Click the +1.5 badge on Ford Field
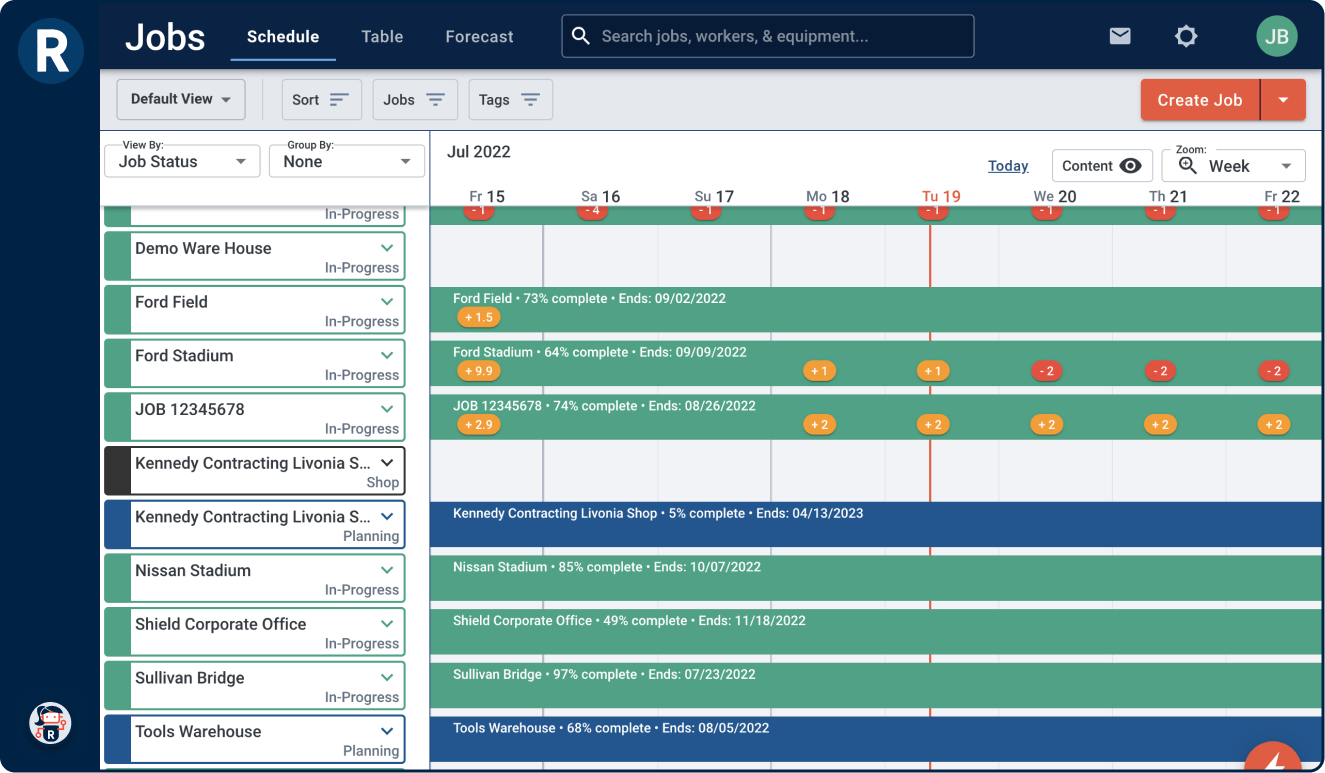The image size is (1325, 773). (478, 317)
